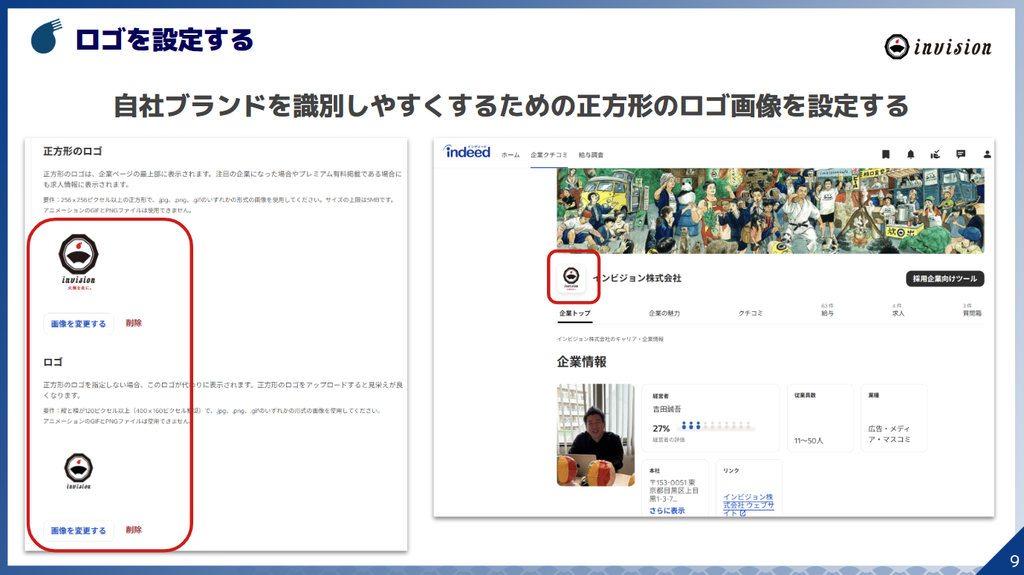Click company logo beside インビジョン株式会社
The image size is (1024, 575).
coord(571,277)
